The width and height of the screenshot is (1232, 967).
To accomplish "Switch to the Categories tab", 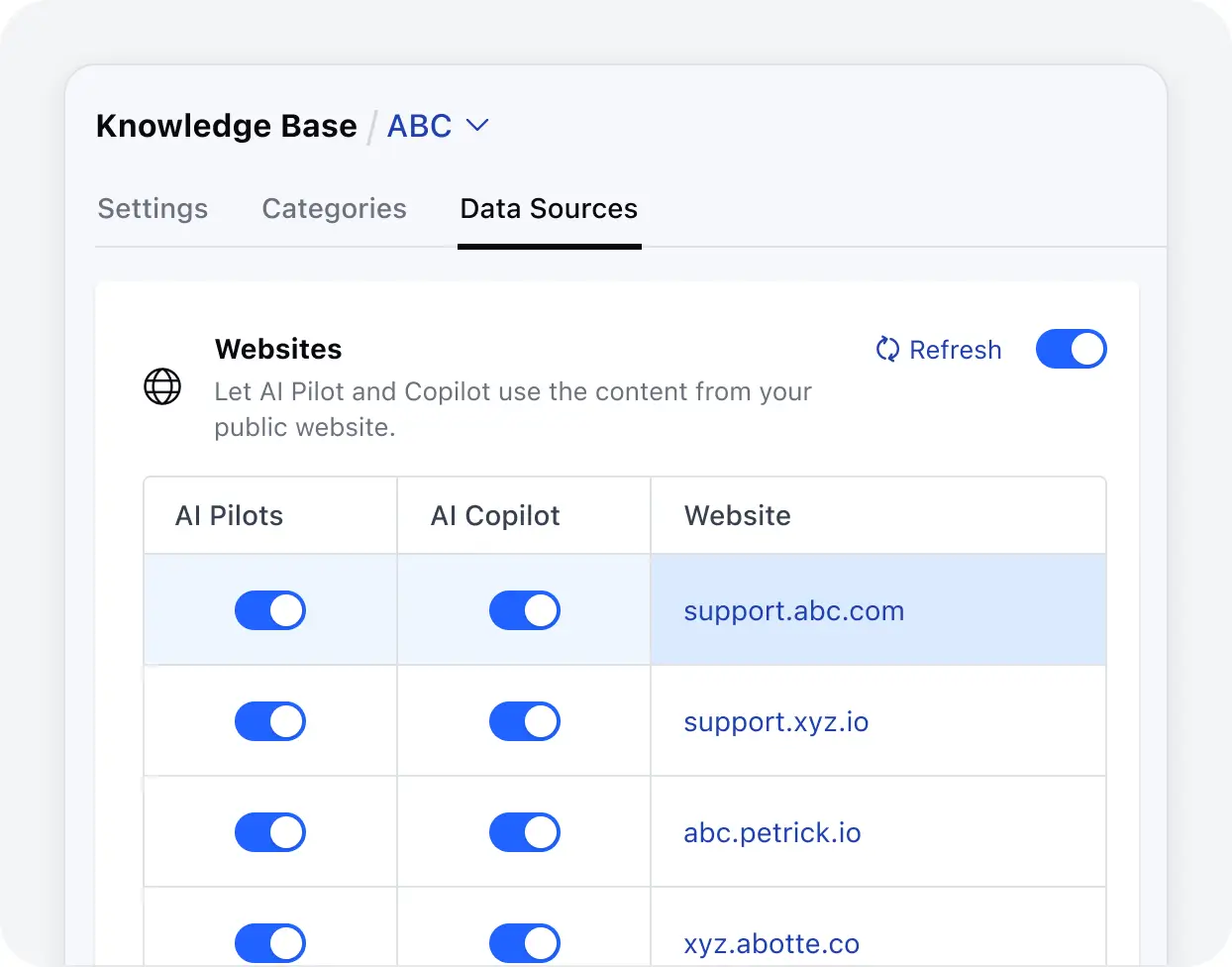I will pyautogui.click(x=334, y=208).
